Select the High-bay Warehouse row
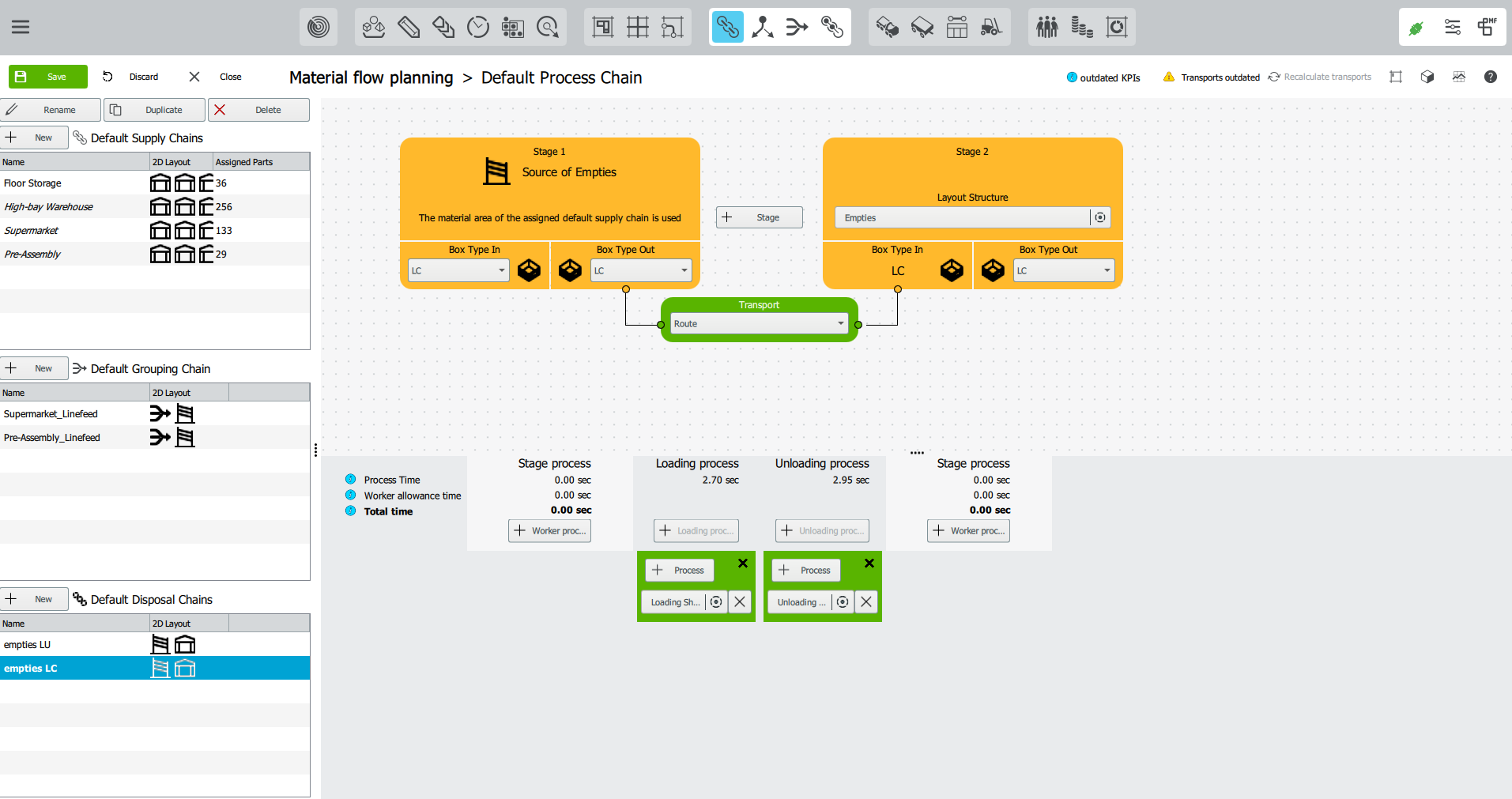 point(155,206)
